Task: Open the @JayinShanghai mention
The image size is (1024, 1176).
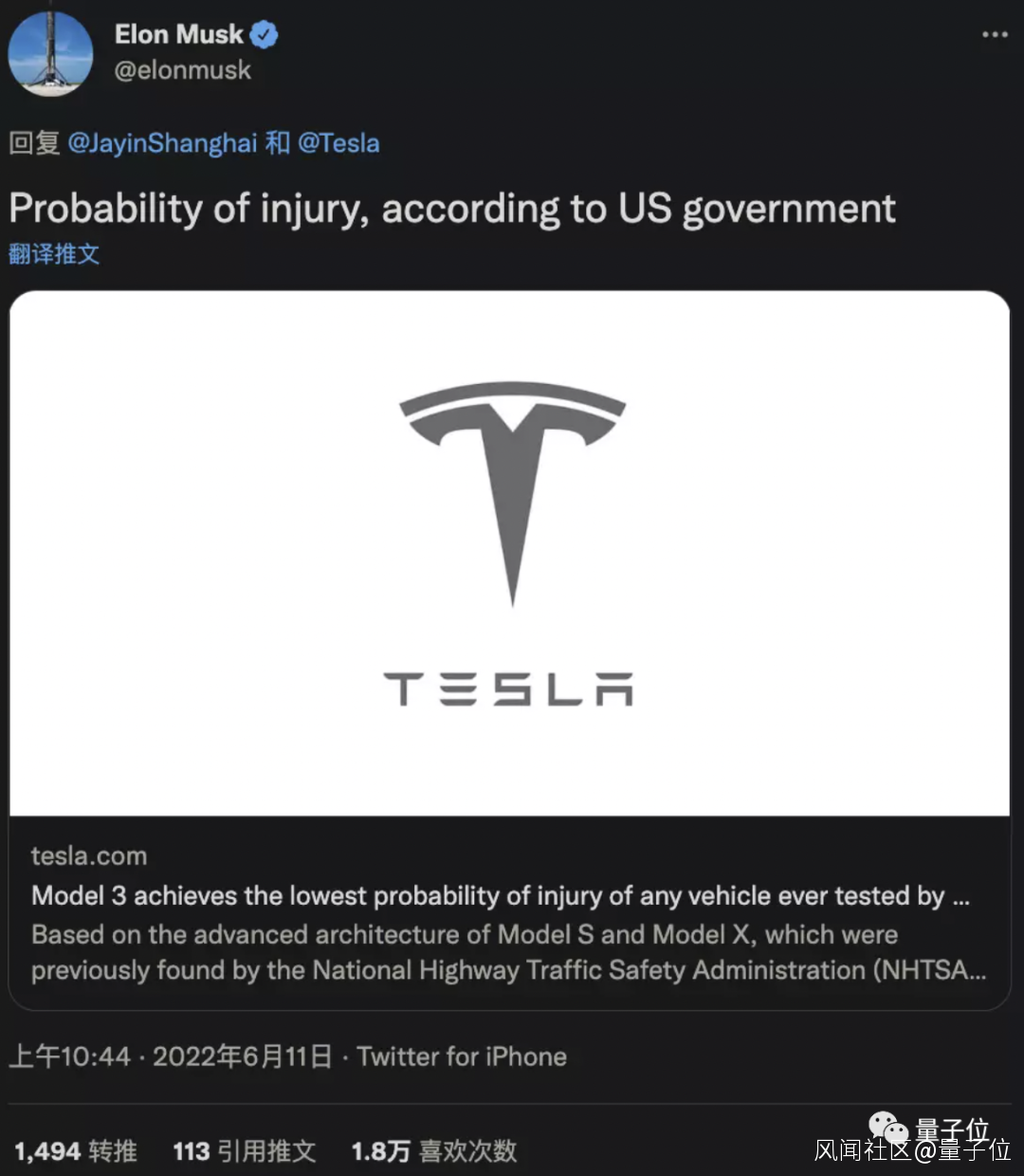Action: [162, 143]
